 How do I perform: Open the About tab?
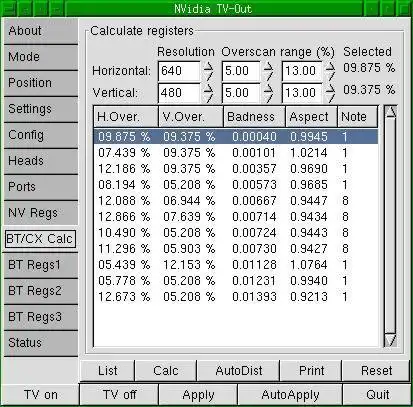(x=41, y=31)
